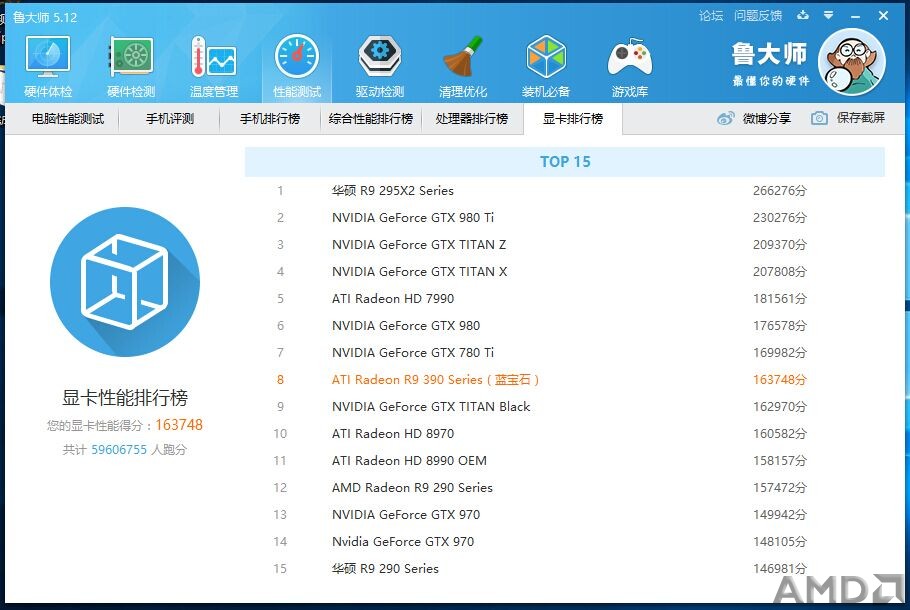Select the ATI Radeon HD 7990 row

point(565,298)
